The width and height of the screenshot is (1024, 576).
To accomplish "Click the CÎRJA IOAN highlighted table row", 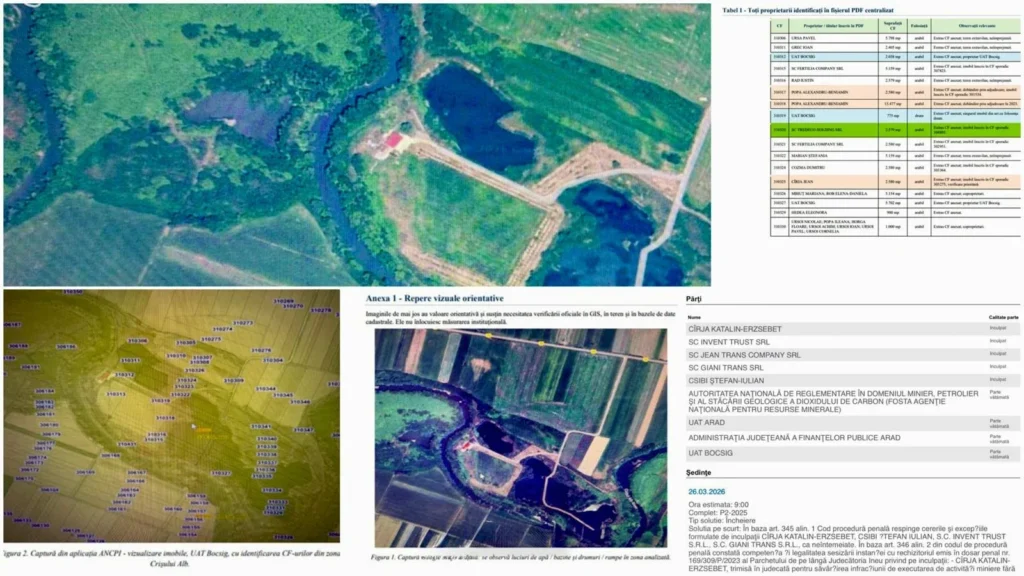I will (x=895, y=182).
